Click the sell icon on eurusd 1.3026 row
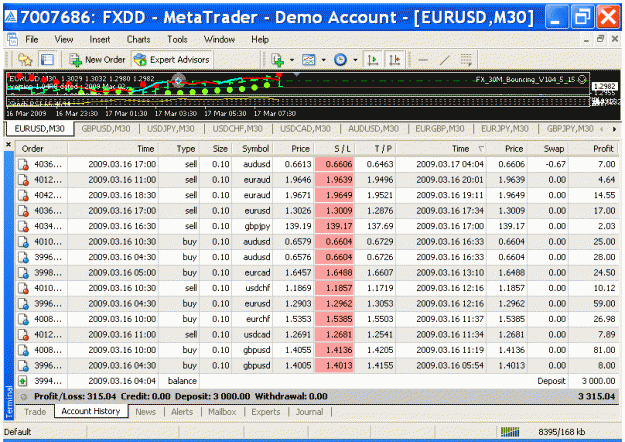The image size is (625, 442). pos(24,211)
